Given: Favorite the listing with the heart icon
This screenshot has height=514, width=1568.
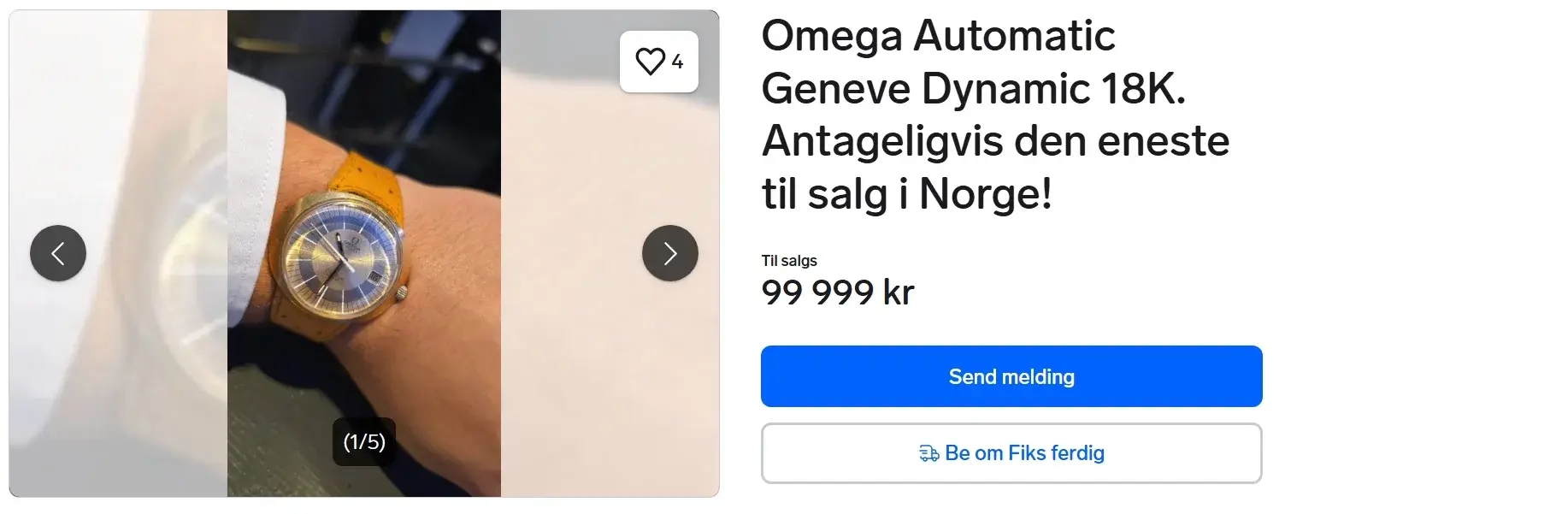Looking at the screenshot, I should [x=651, y=62].
